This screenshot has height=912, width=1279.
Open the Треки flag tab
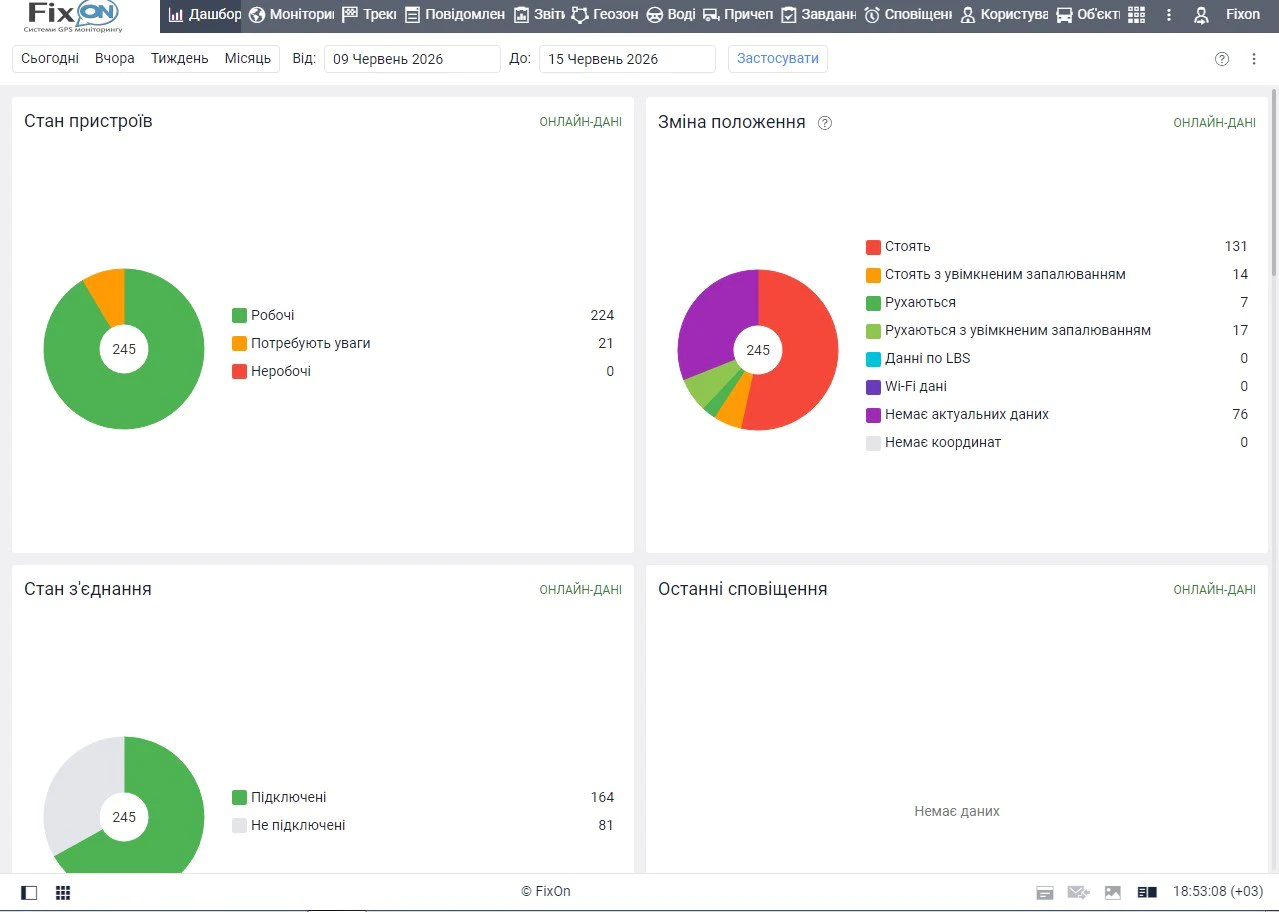coord(369,15)
